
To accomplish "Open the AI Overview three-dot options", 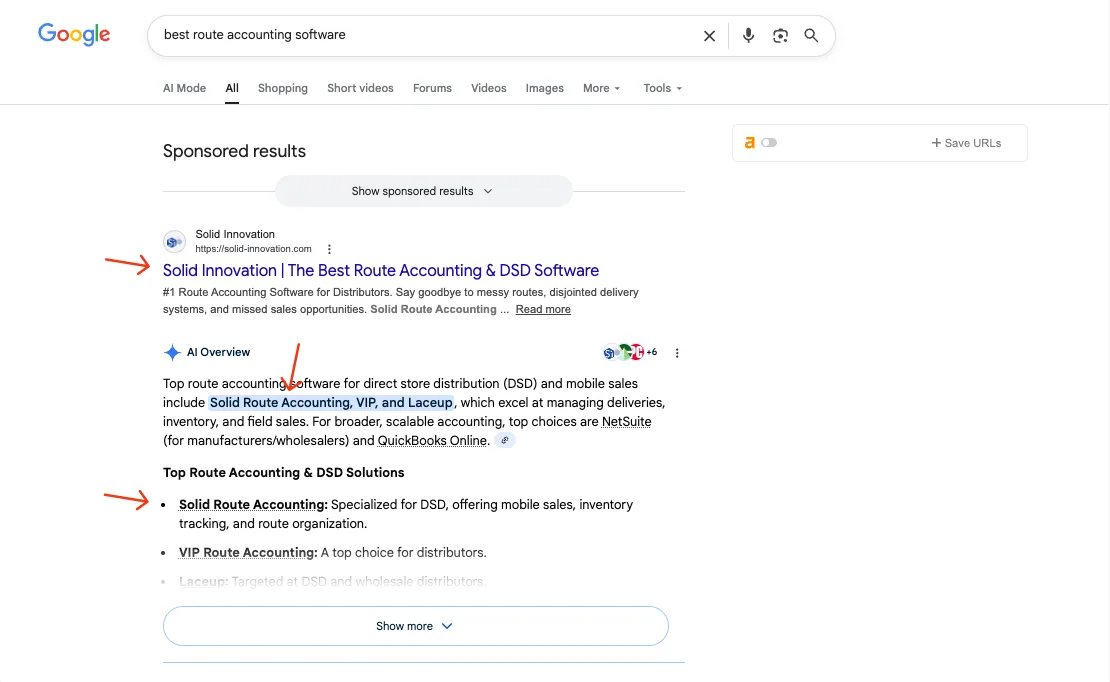I will 677,353.
